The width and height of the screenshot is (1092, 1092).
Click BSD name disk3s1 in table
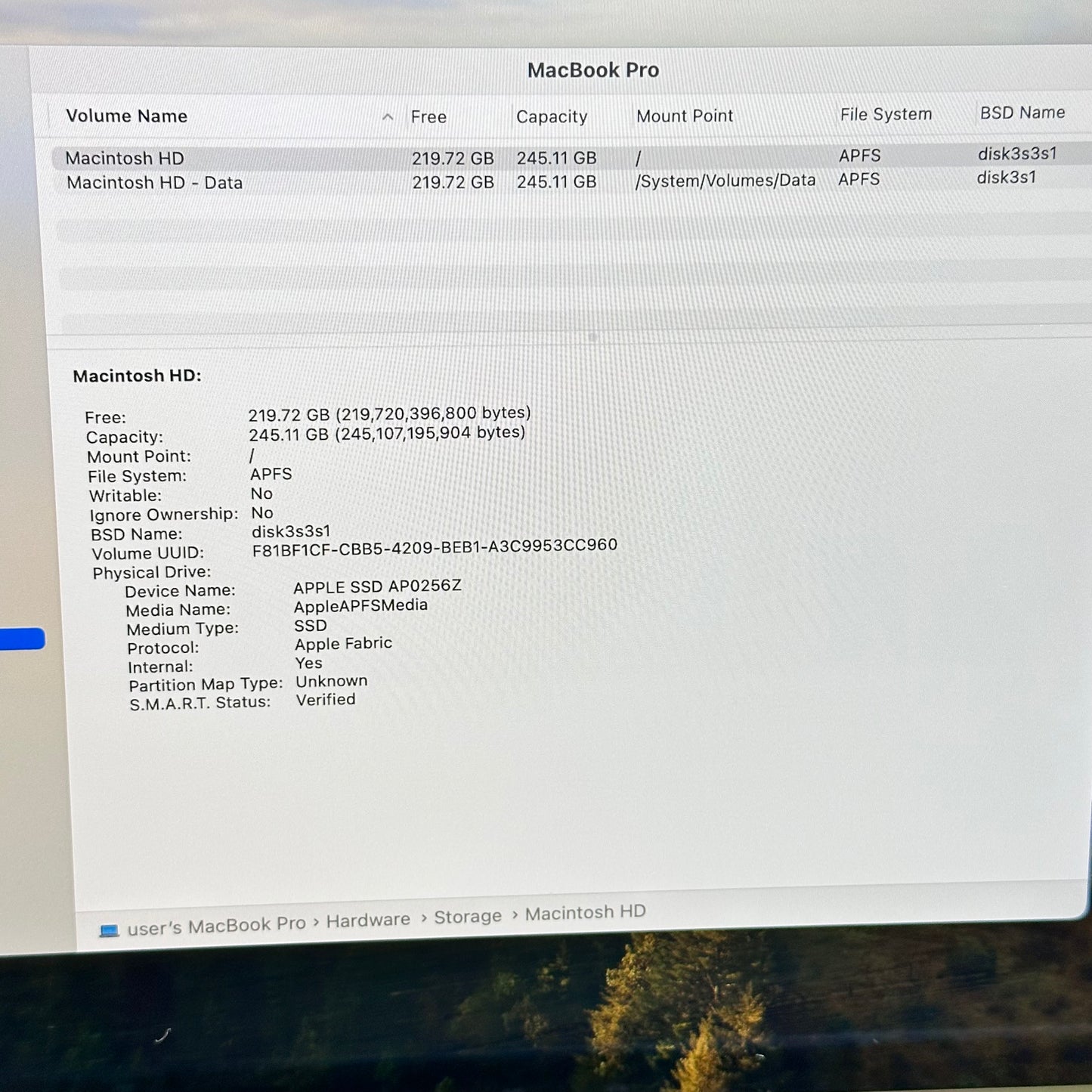(1007, 178)
